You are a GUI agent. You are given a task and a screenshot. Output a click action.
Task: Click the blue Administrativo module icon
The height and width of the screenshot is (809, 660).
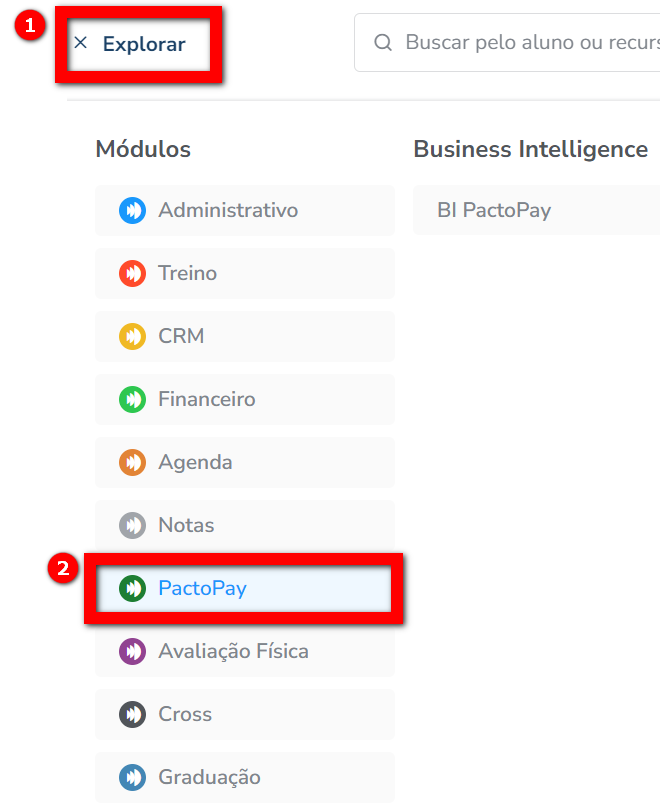pos(132,211)
